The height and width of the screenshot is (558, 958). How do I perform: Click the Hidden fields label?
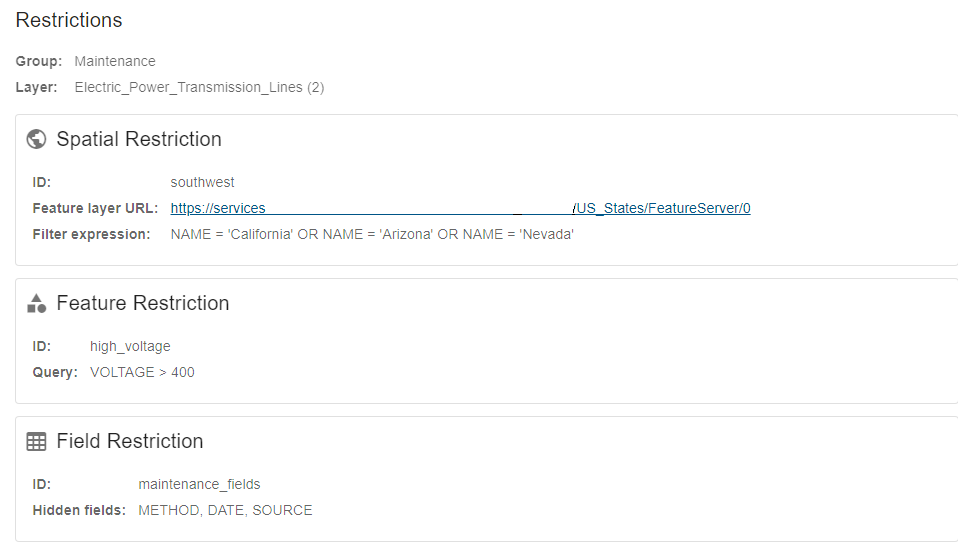[x=79, y=510]
